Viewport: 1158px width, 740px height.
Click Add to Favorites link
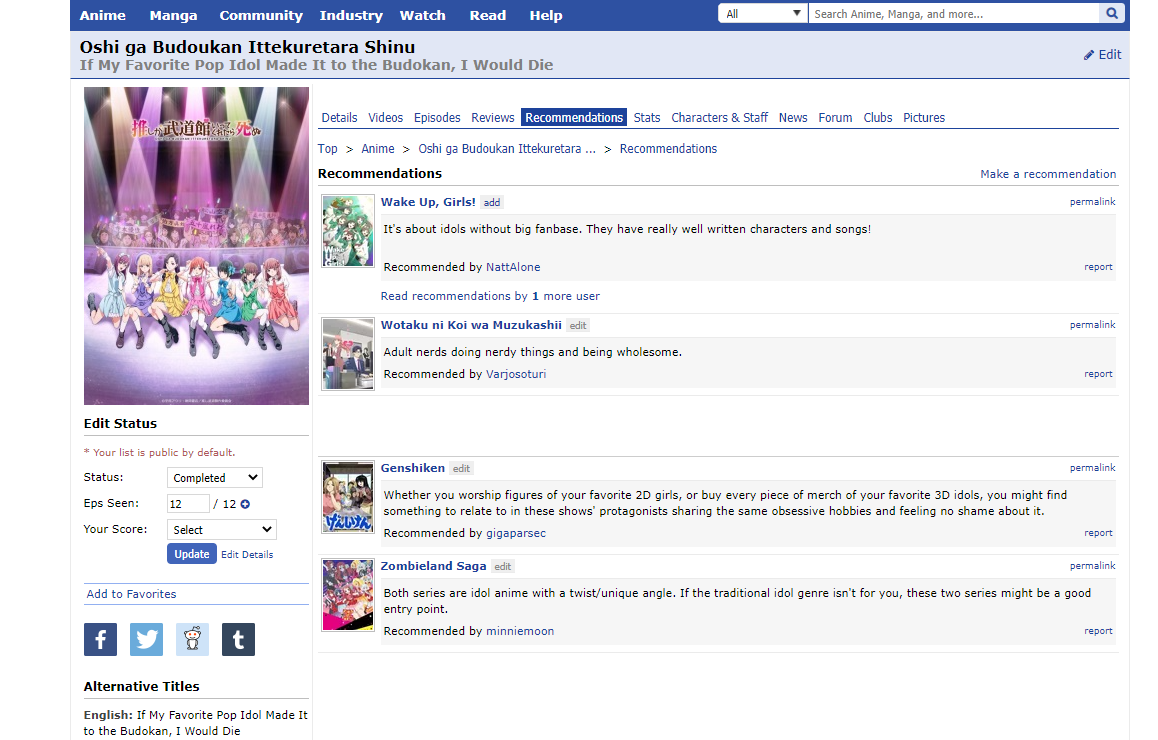131,594
